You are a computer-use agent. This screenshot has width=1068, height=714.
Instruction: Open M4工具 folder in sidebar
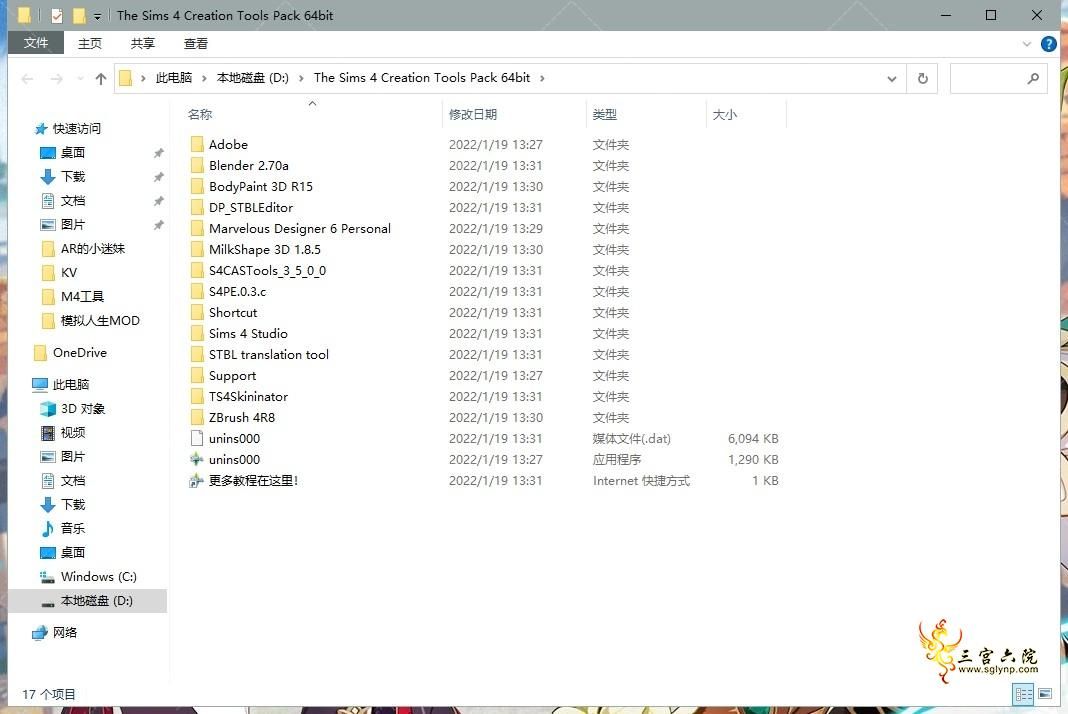82,296
